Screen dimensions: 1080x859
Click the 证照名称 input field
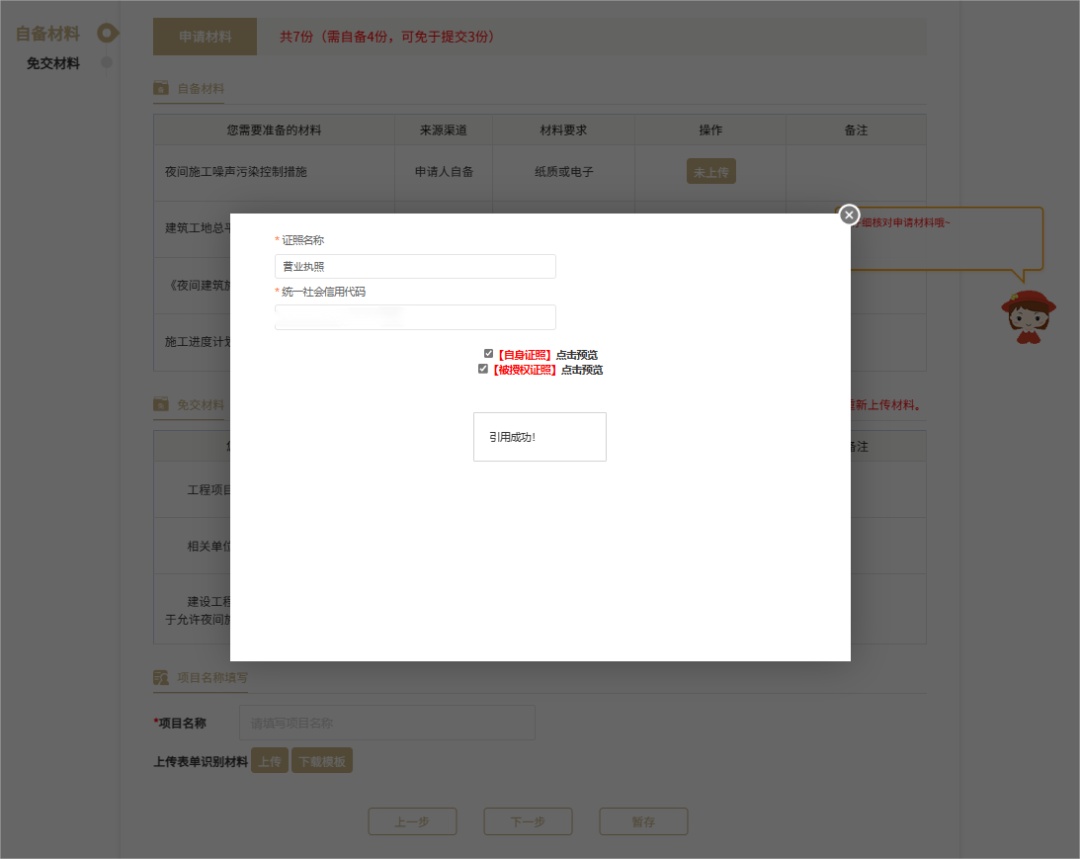point(415,267)
